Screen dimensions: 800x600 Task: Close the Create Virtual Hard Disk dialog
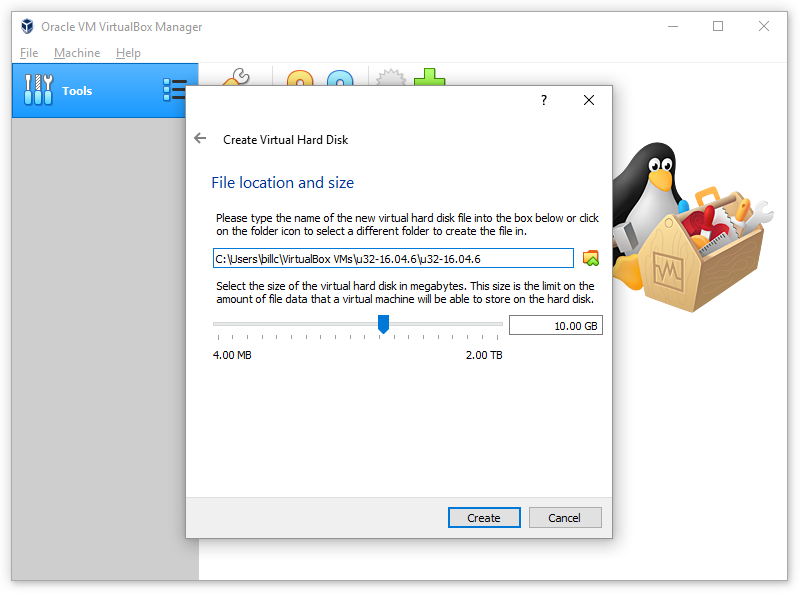(589, 100)
